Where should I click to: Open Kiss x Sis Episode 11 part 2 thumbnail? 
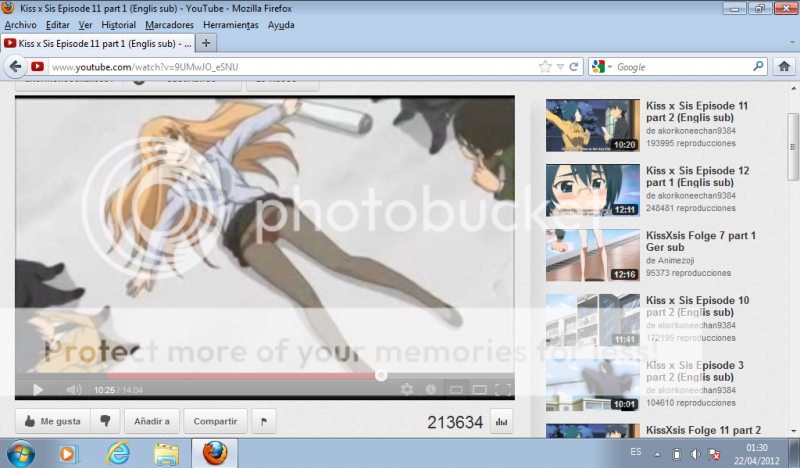coord(592,126)
